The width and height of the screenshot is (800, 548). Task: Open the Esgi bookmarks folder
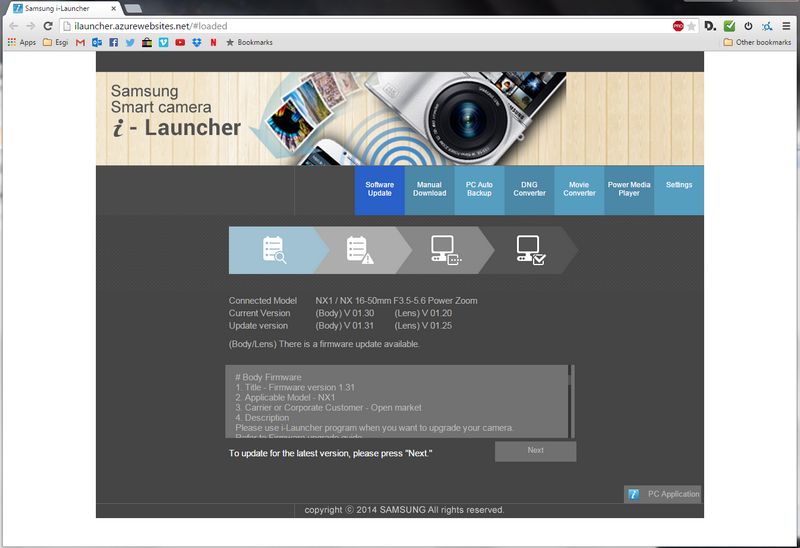point(56,42)
